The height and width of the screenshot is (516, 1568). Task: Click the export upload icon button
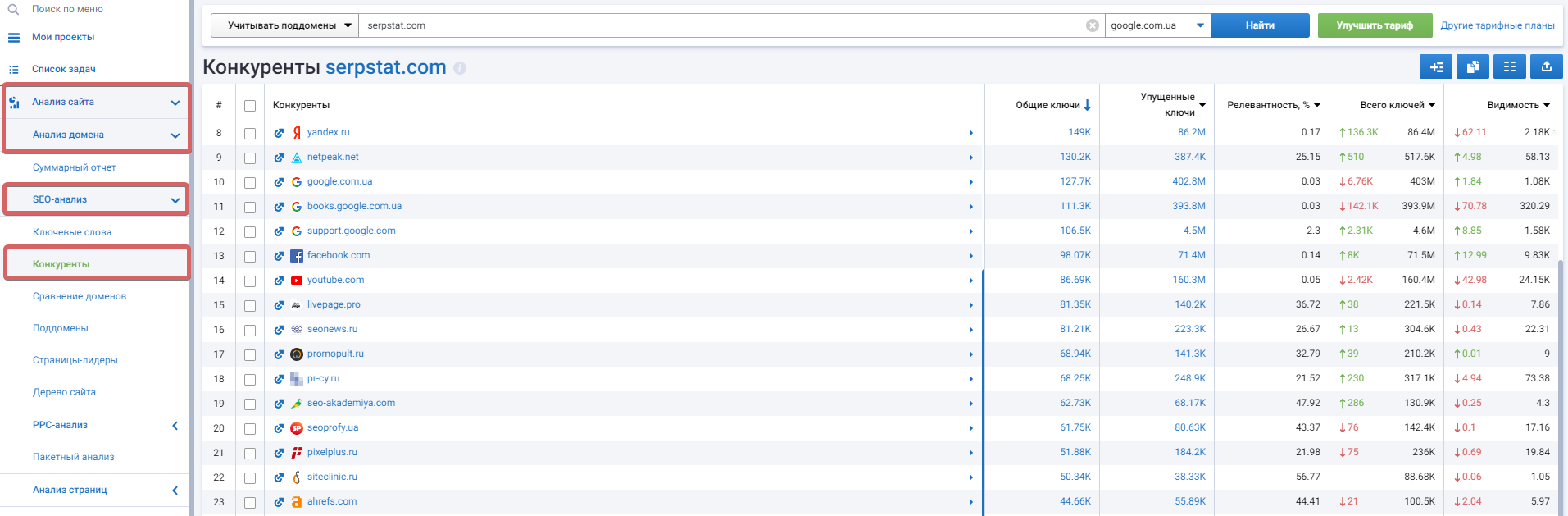pos(1546,67)
